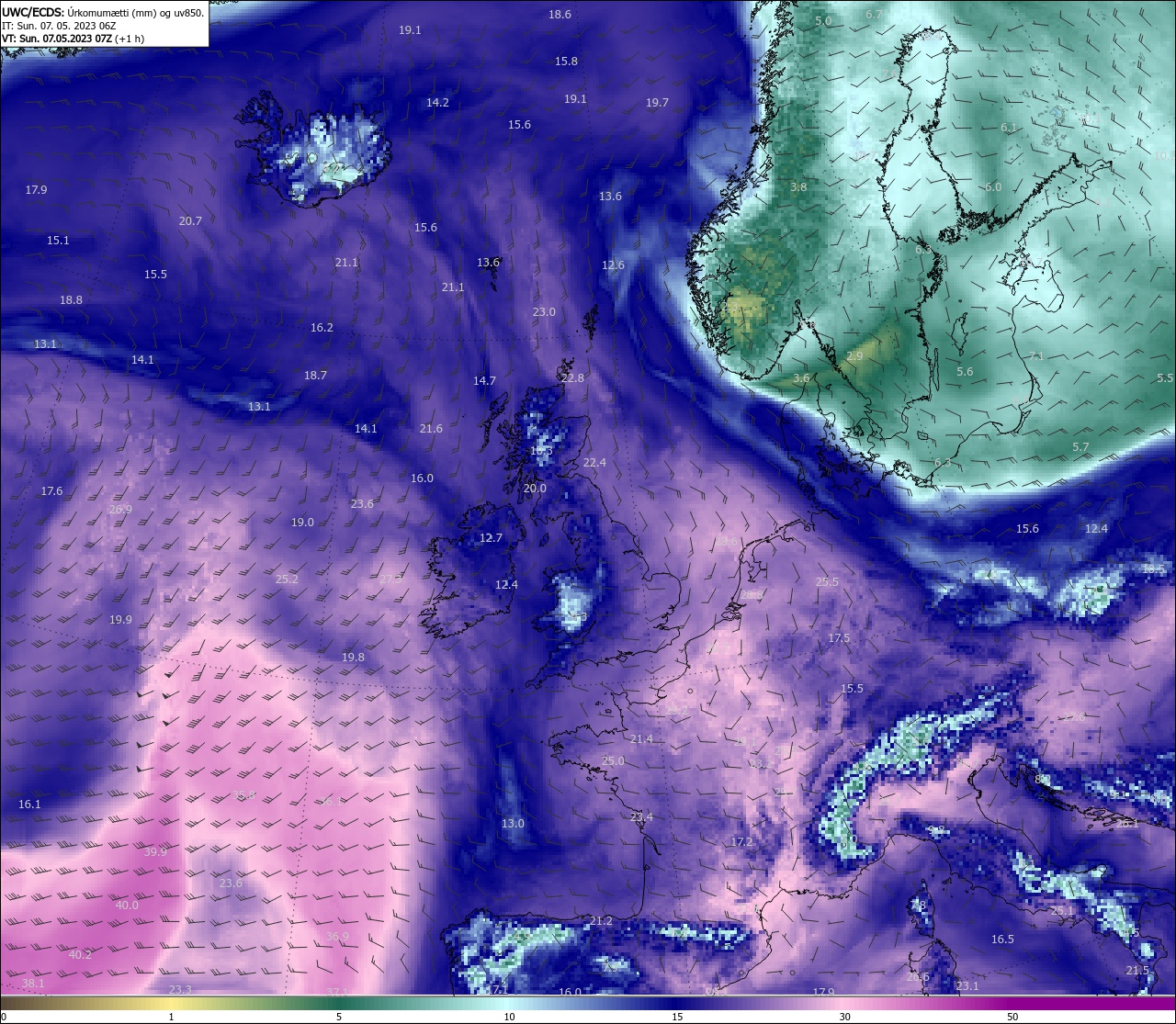Click the magenta color scale segment at 50

coord(1012,1003)
